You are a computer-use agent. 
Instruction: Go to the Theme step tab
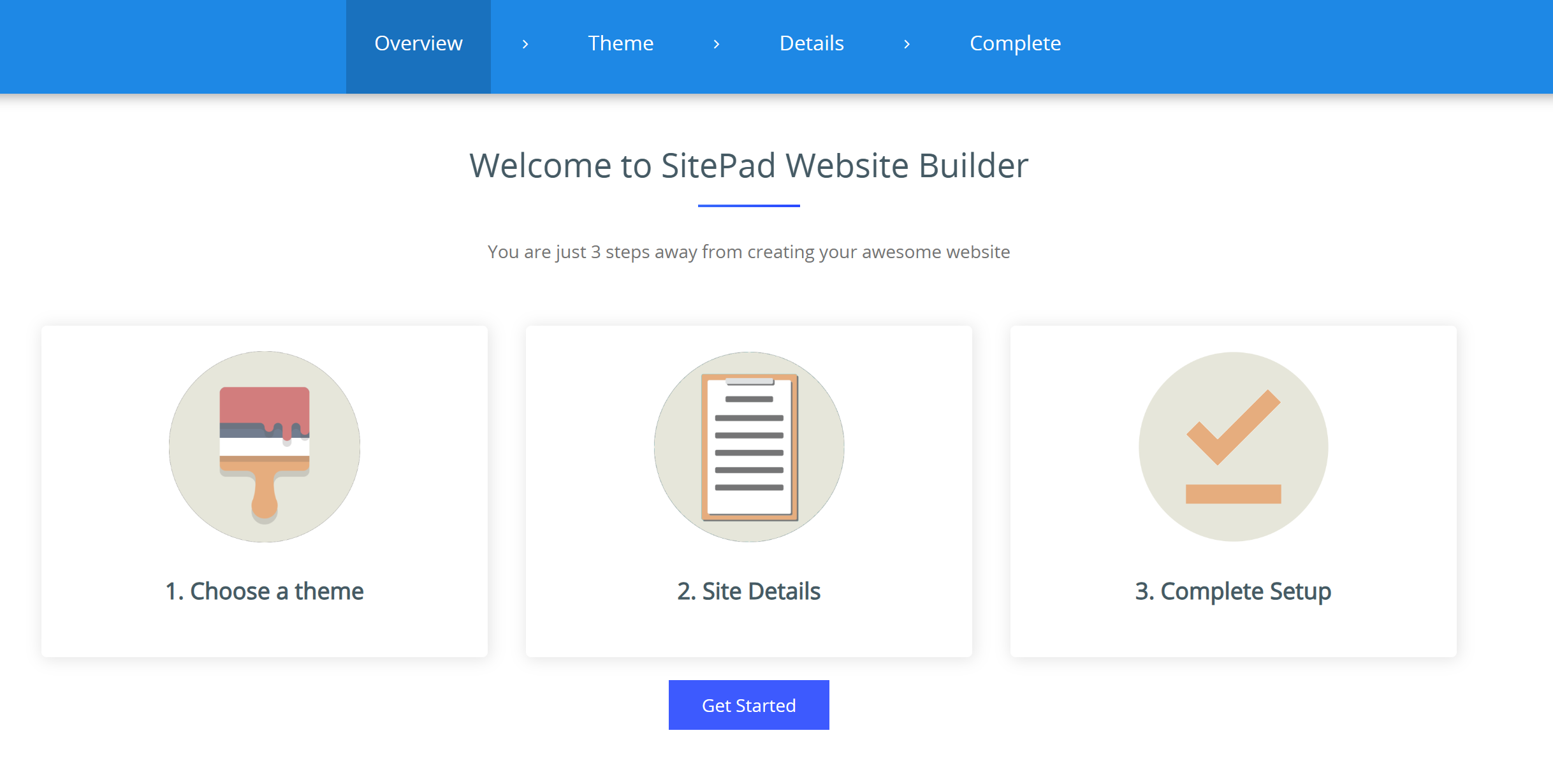[x=621, y=43]
